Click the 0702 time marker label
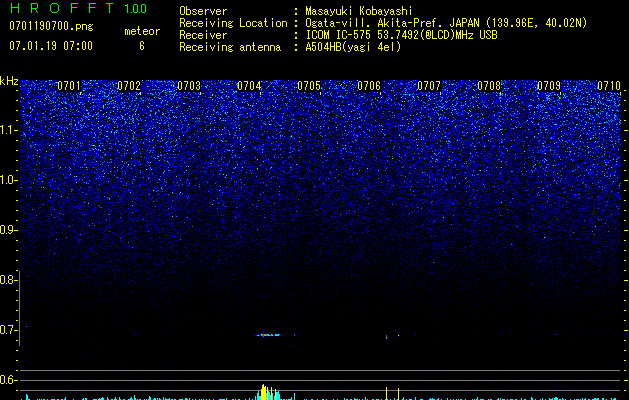This screenshot has width=629, height=400. point(129,86)
